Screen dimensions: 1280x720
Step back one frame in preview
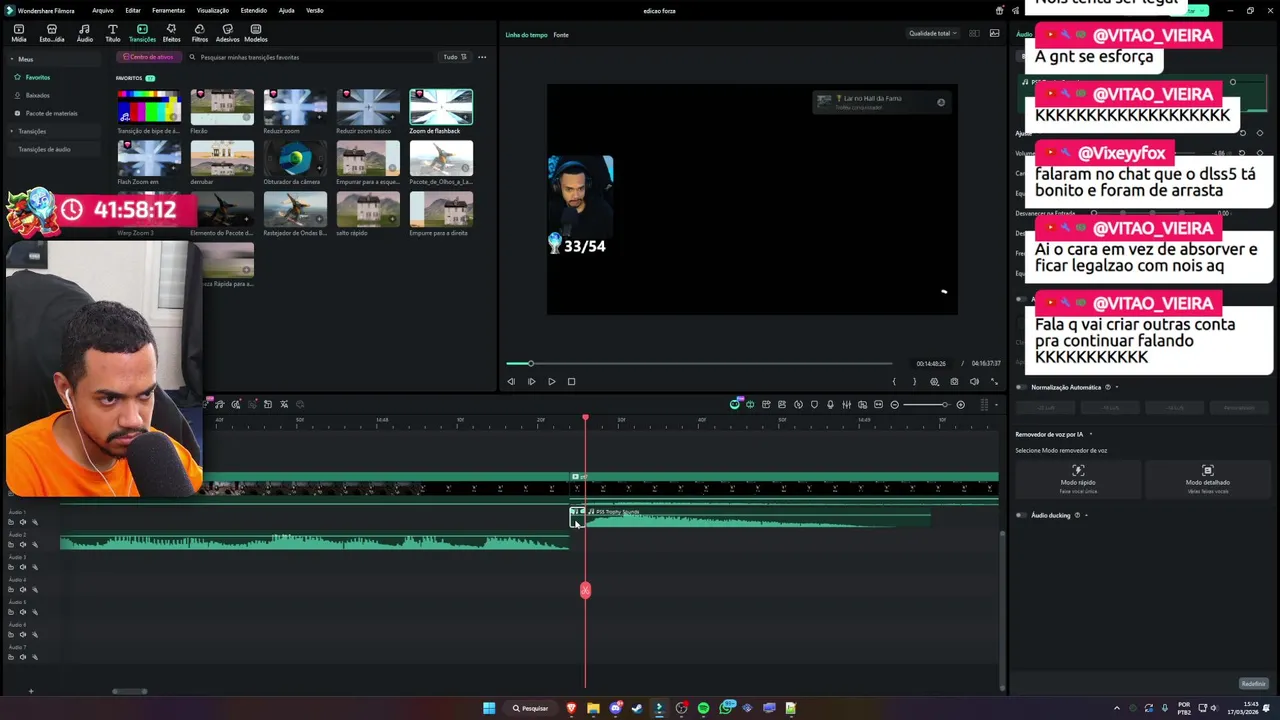511,381
